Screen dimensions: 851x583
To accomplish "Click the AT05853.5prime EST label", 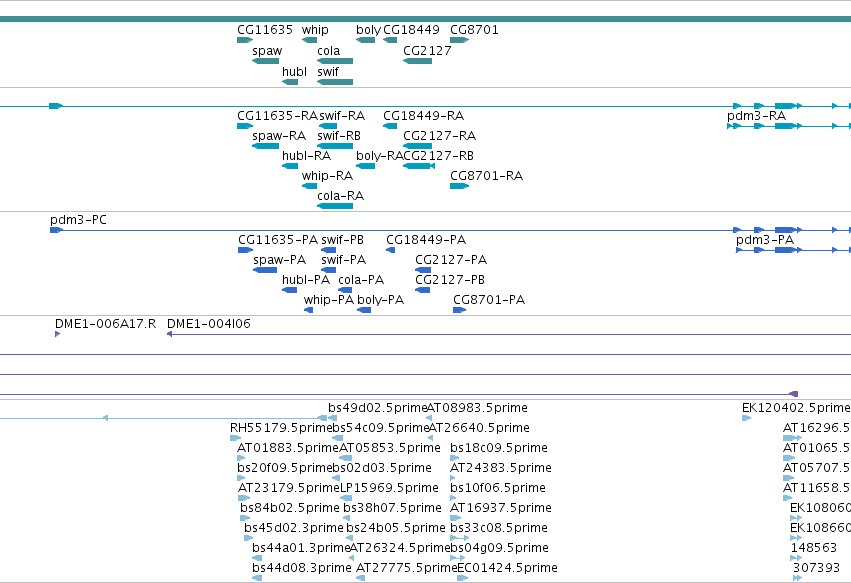I will (390, 448).
